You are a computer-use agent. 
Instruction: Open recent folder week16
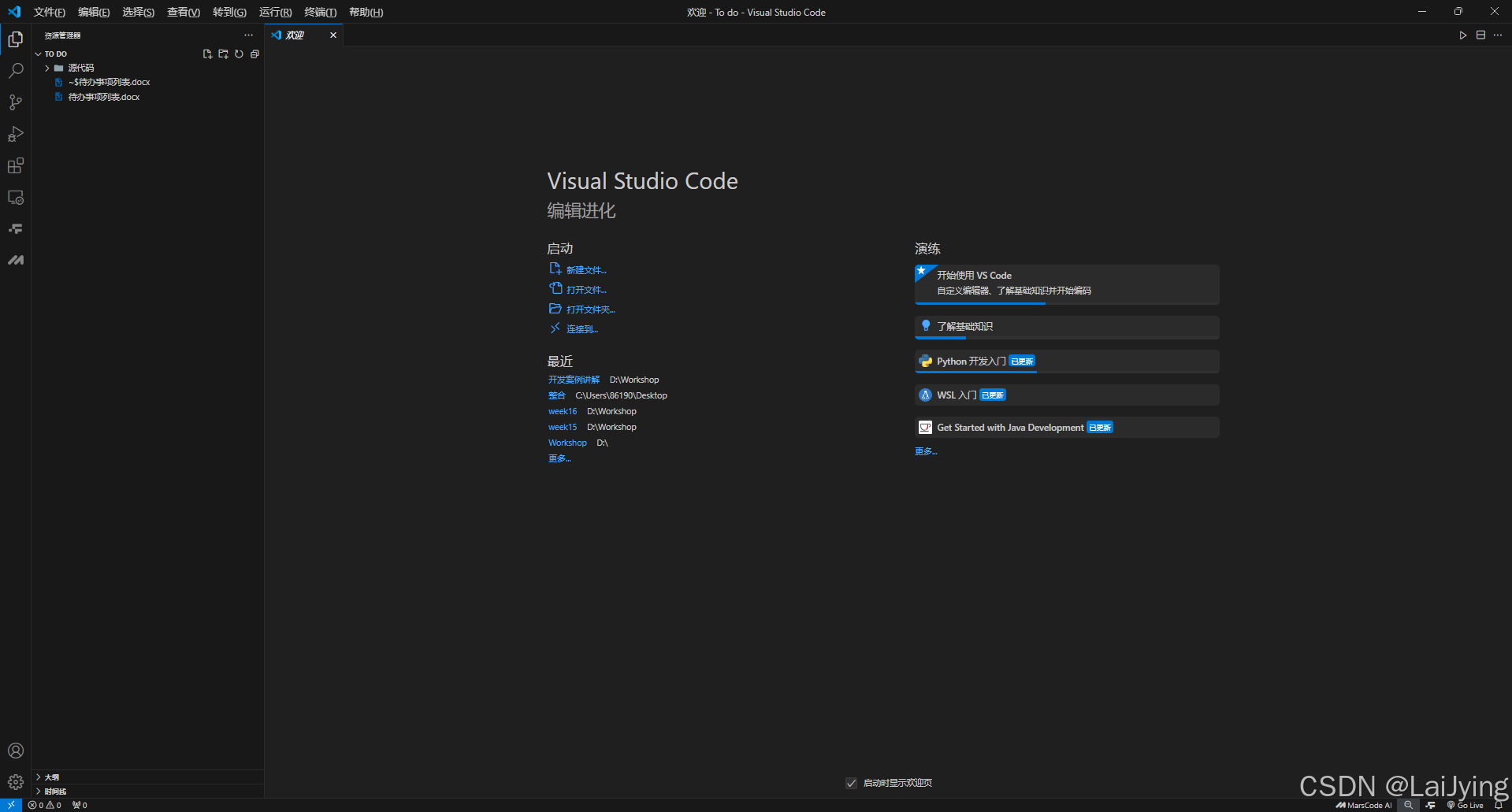(563, 411)
